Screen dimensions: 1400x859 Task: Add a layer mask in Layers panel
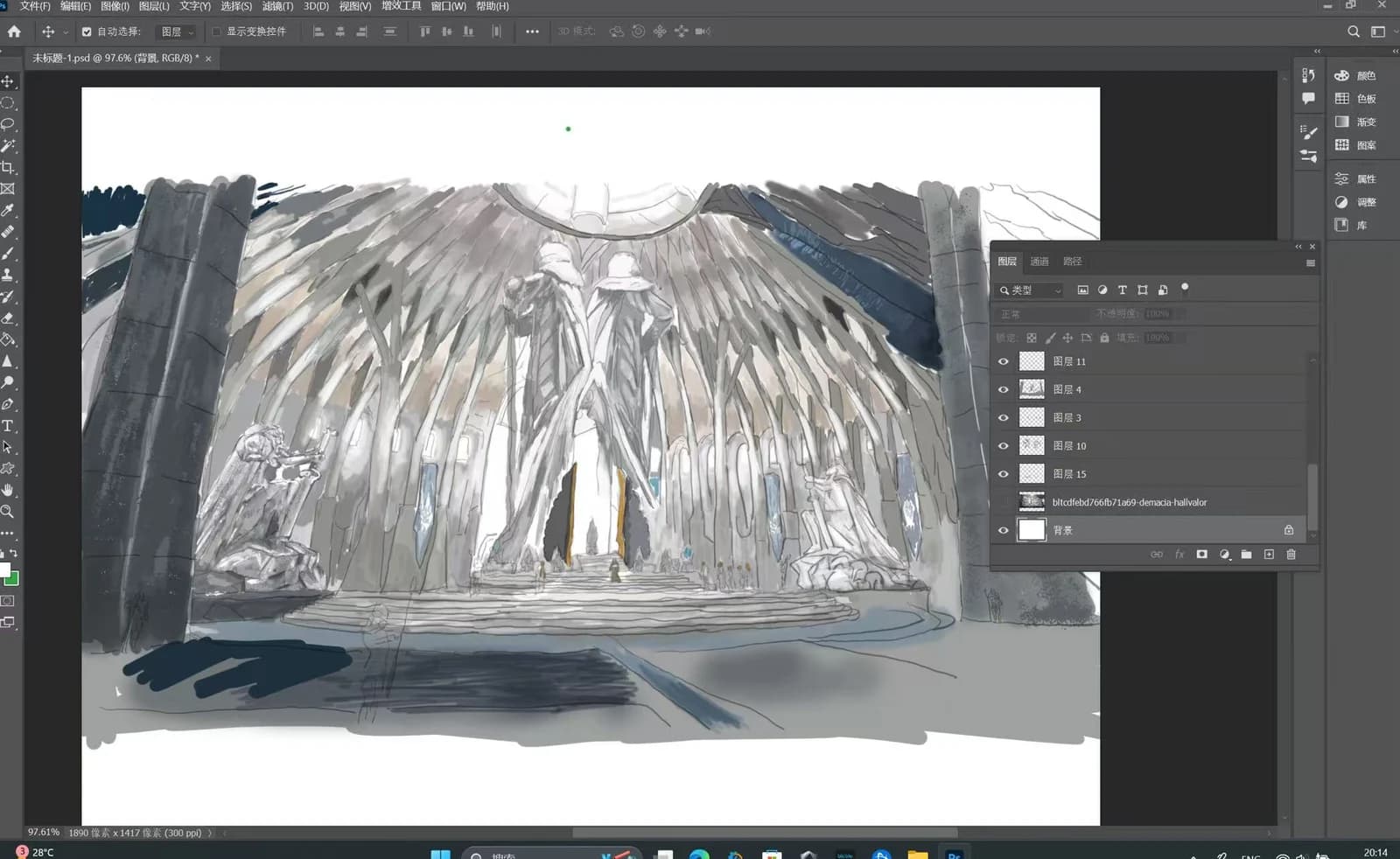1201,555
